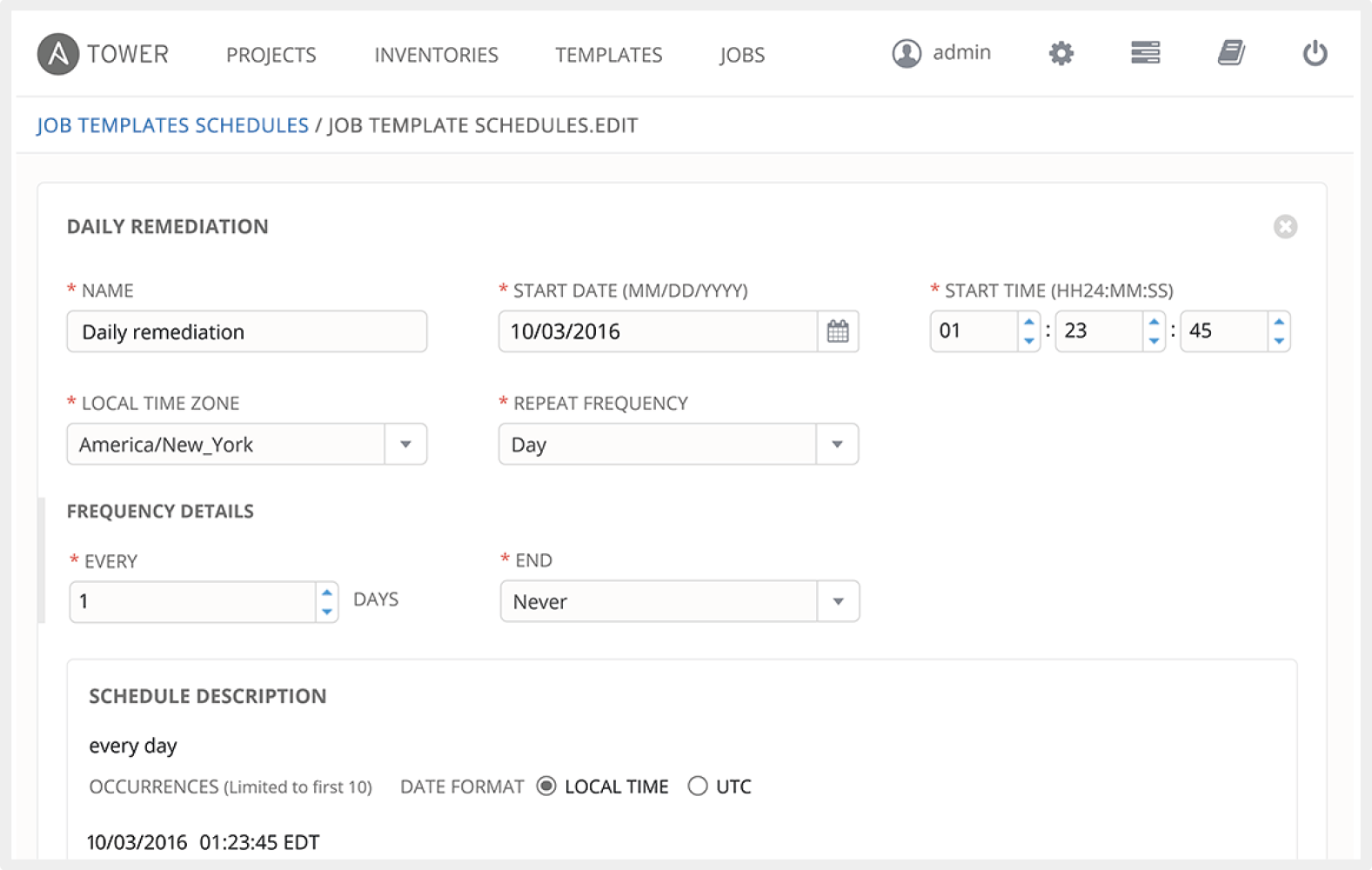Navigate to the Templates section

pos(608,55)
